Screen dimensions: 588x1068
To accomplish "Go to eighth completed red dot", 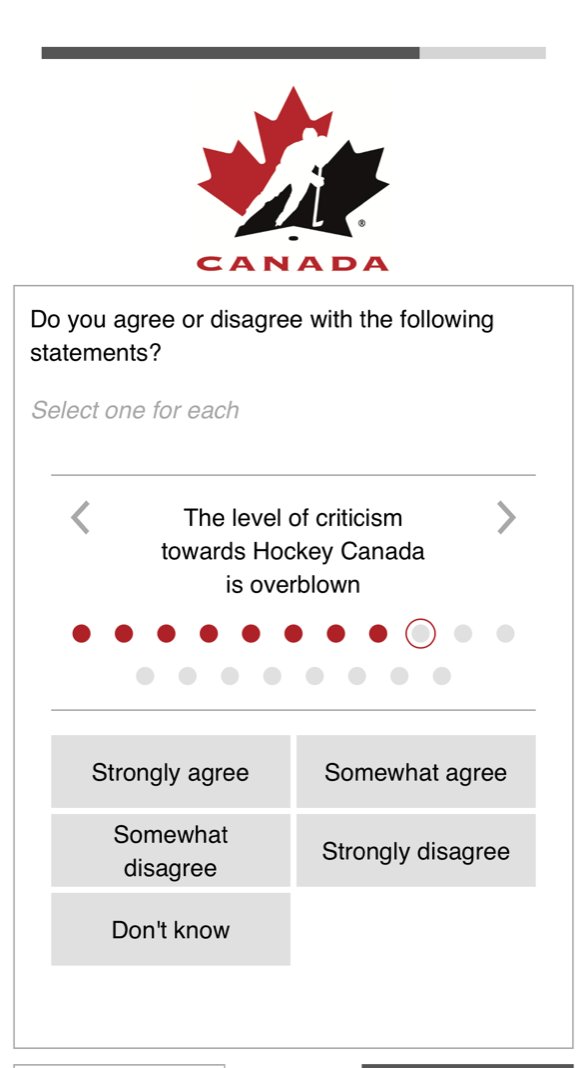I will 378,633.
